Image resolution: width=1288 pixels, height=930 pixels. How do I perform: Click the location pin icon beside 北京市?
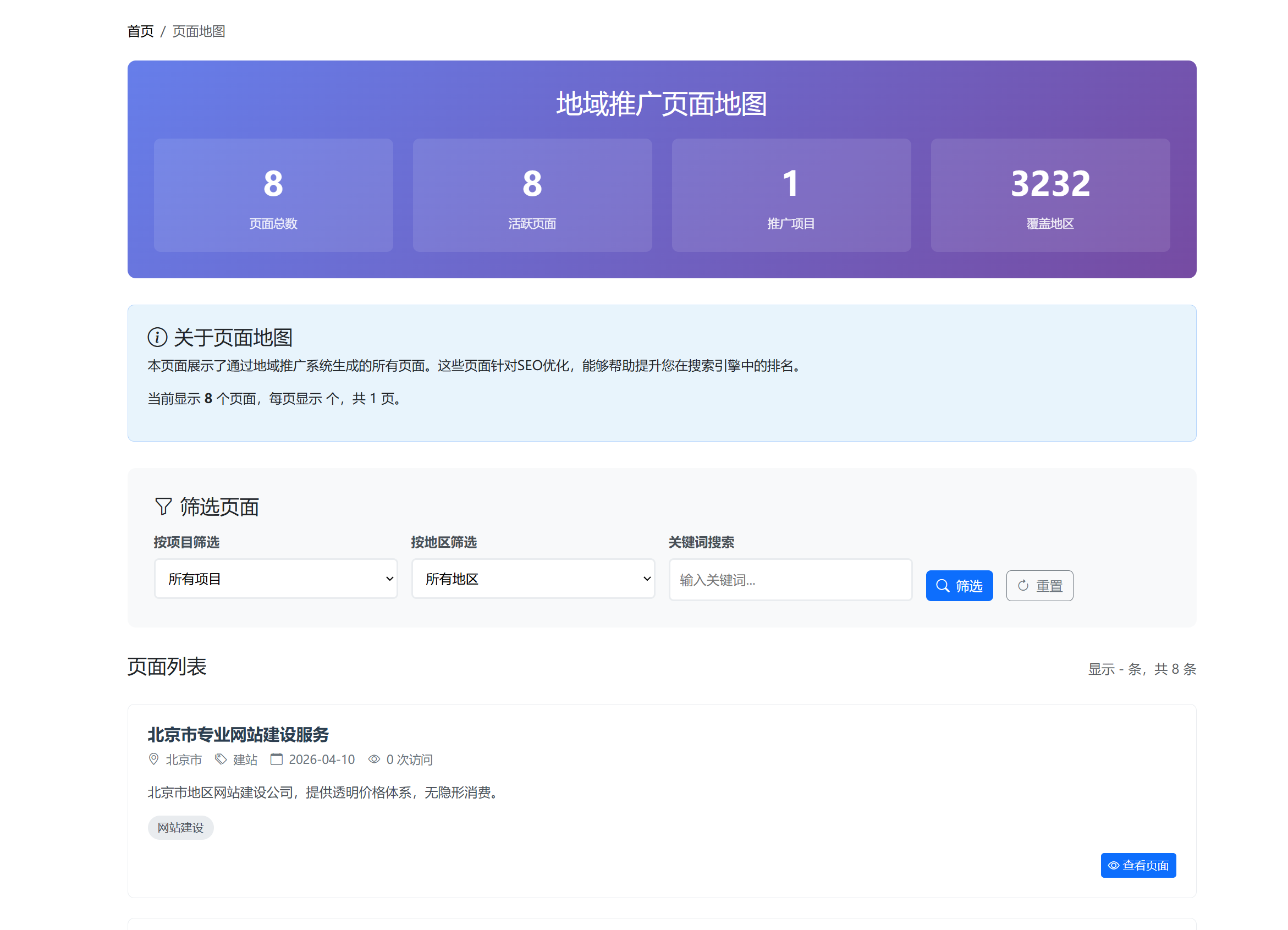[153, 759]
